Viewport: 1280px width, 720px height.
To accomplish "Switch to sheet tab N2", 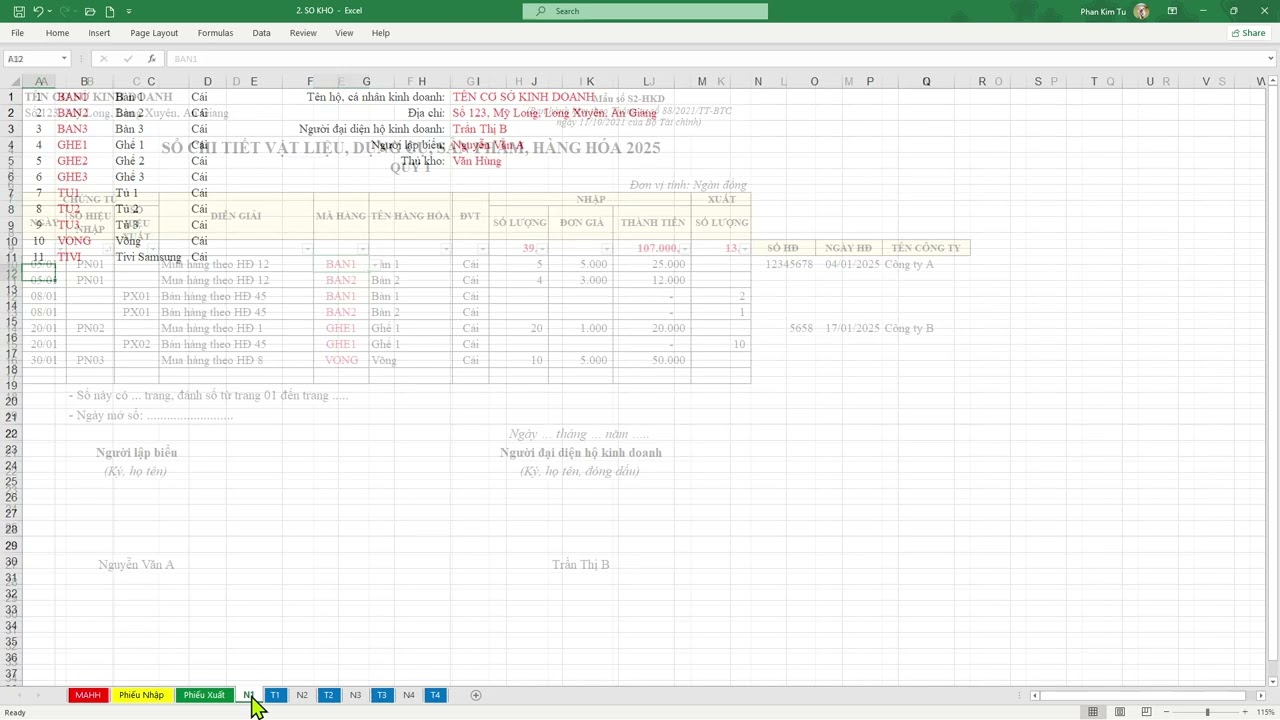I will (x=302, y=695).
